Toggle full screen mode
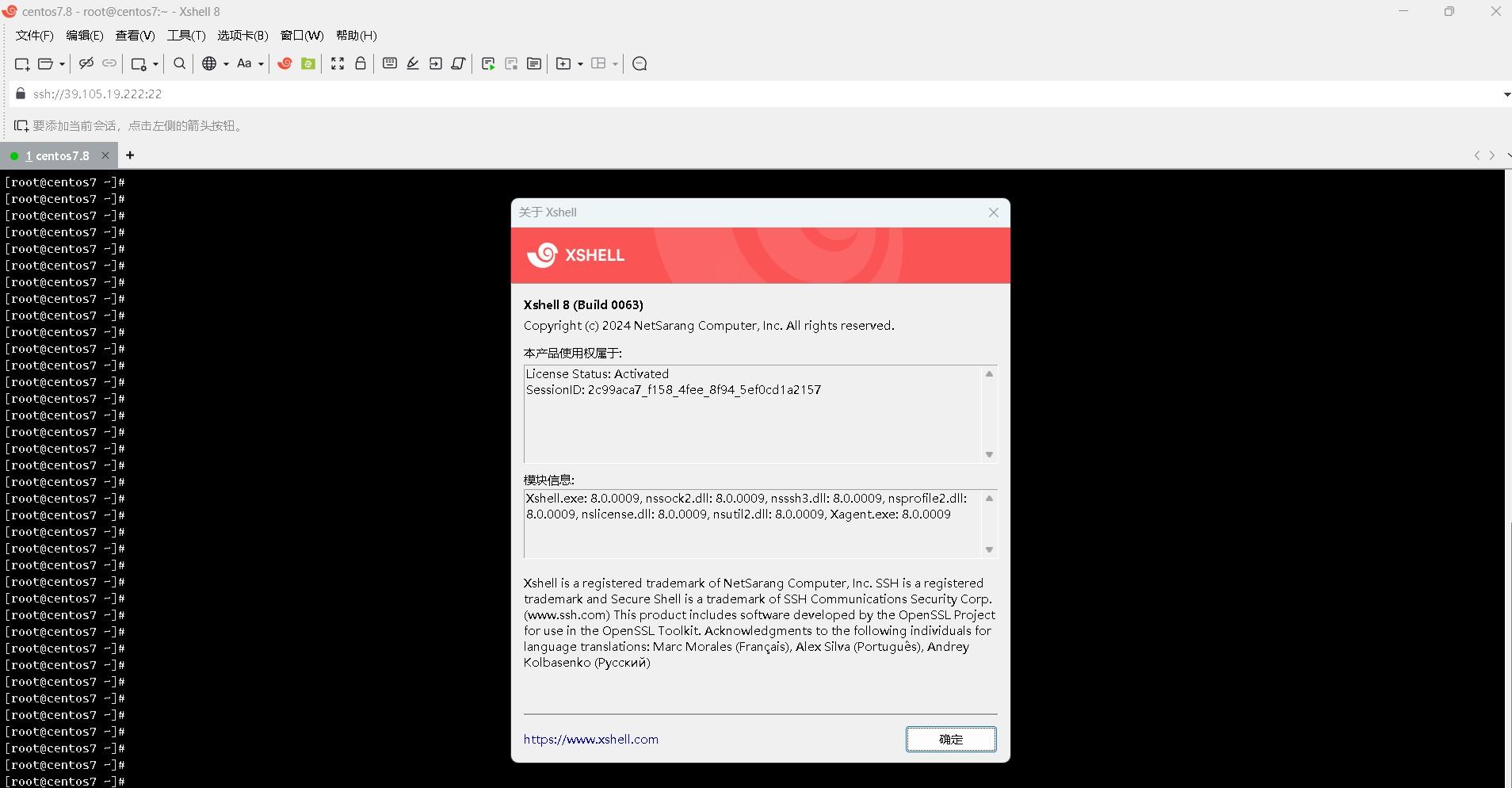This screenshot has width=1512, height=788. coord(338,63)
